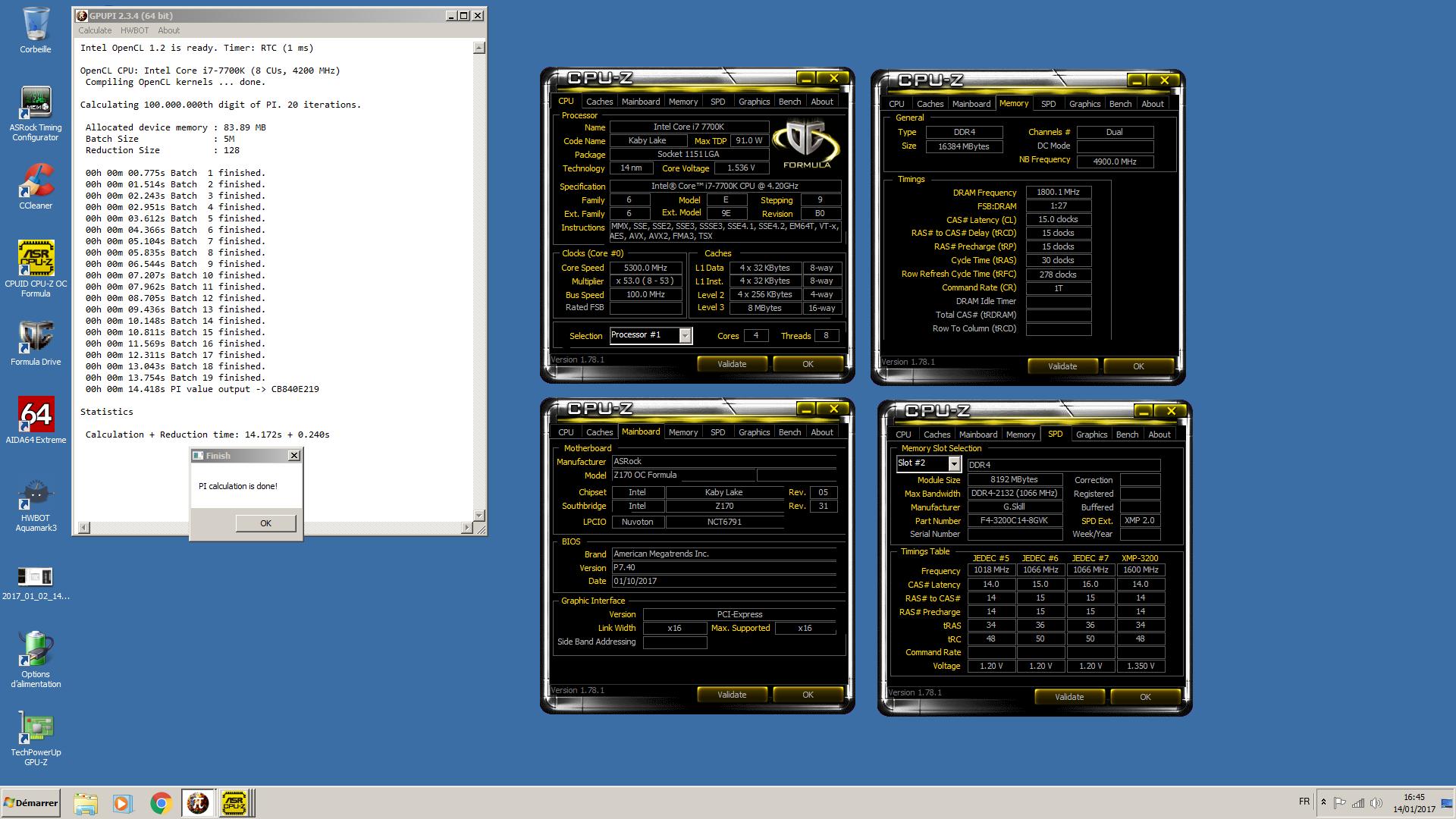This screenshot has height=819, width=1456.
Task: Minimize the CPU-Z CPU window
Action: 806,78
